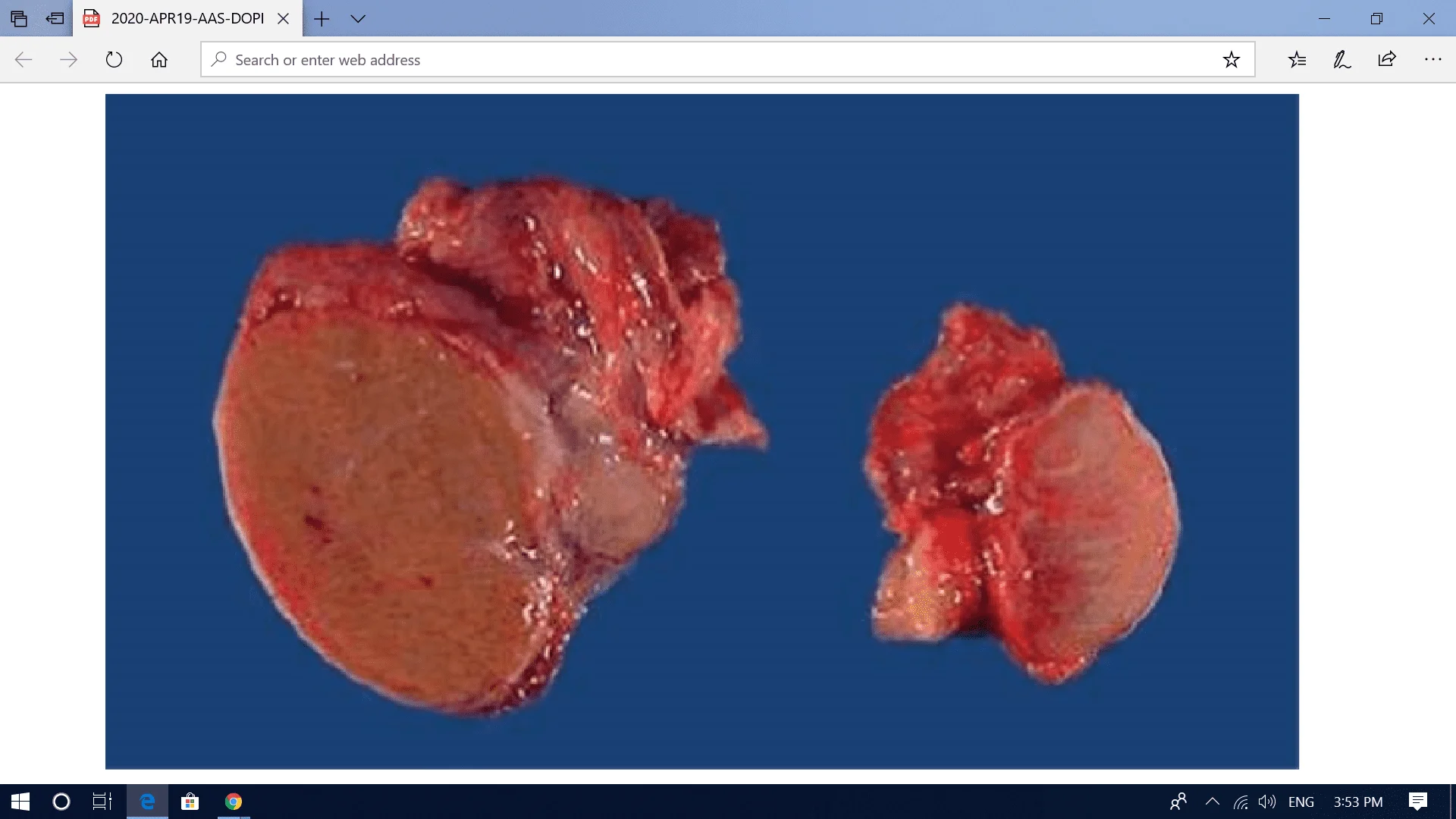
Task: Go forward to the next page
Action: (x=68, y=60)
